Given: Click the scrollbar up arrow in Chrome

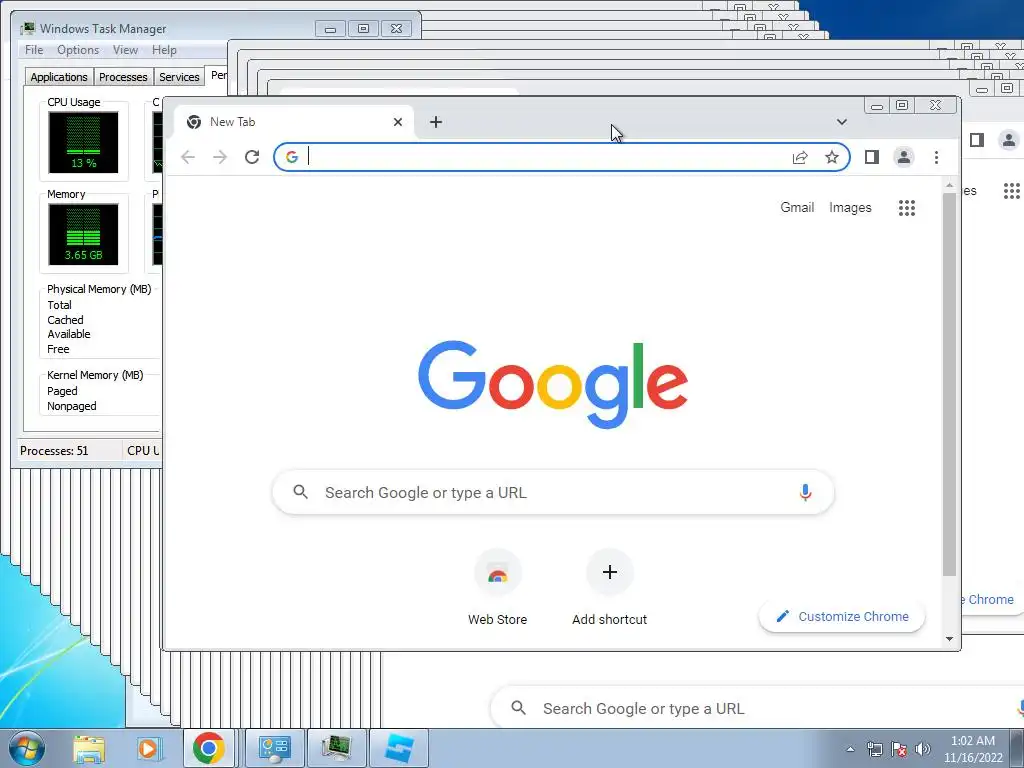Looking at the screenshot, I should tap(950, 186).
